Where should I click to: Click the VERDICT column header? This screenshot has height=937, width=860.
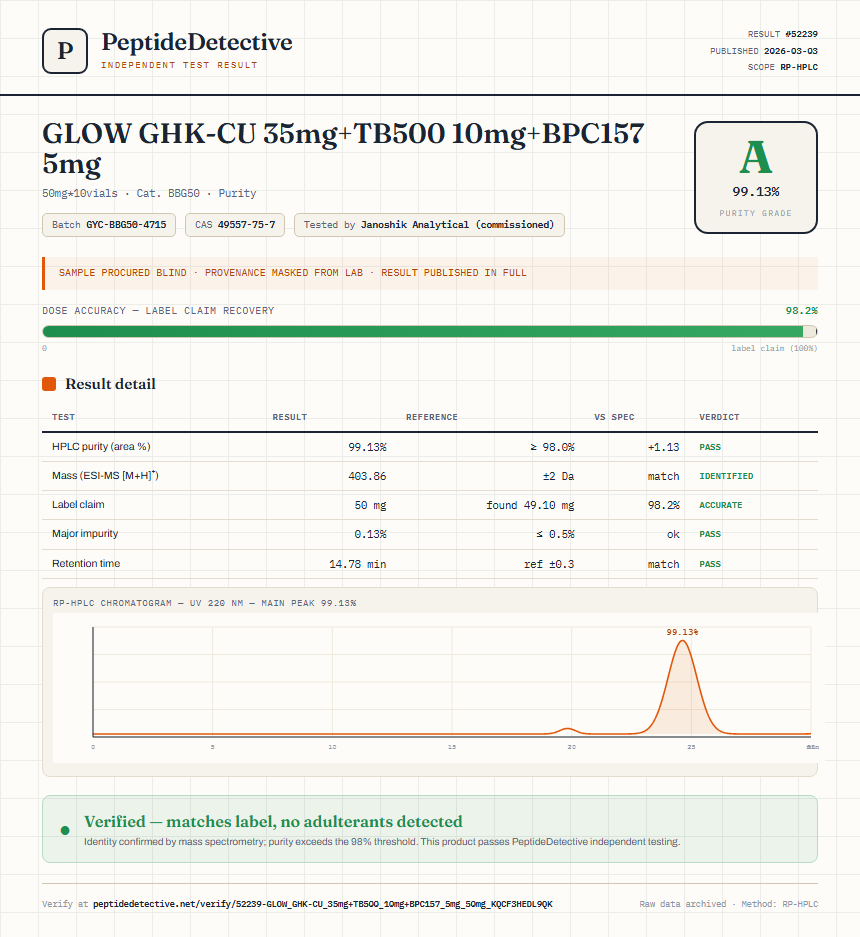pyautogui.click(x=719, y=417)
